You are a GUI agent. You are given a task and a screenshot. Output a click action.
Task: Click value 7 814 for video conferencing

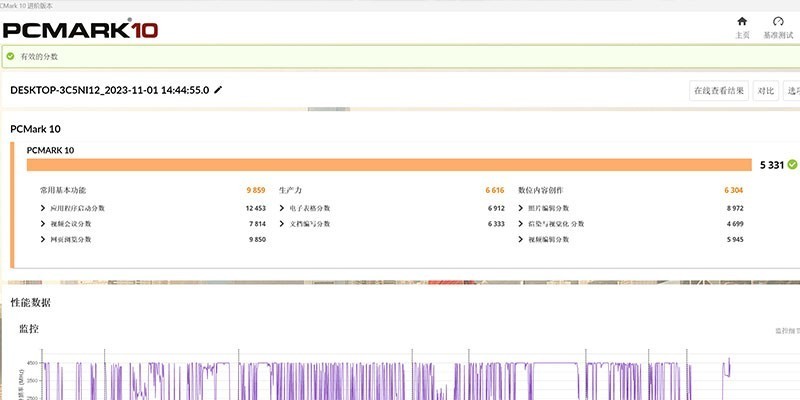[257, 223]
